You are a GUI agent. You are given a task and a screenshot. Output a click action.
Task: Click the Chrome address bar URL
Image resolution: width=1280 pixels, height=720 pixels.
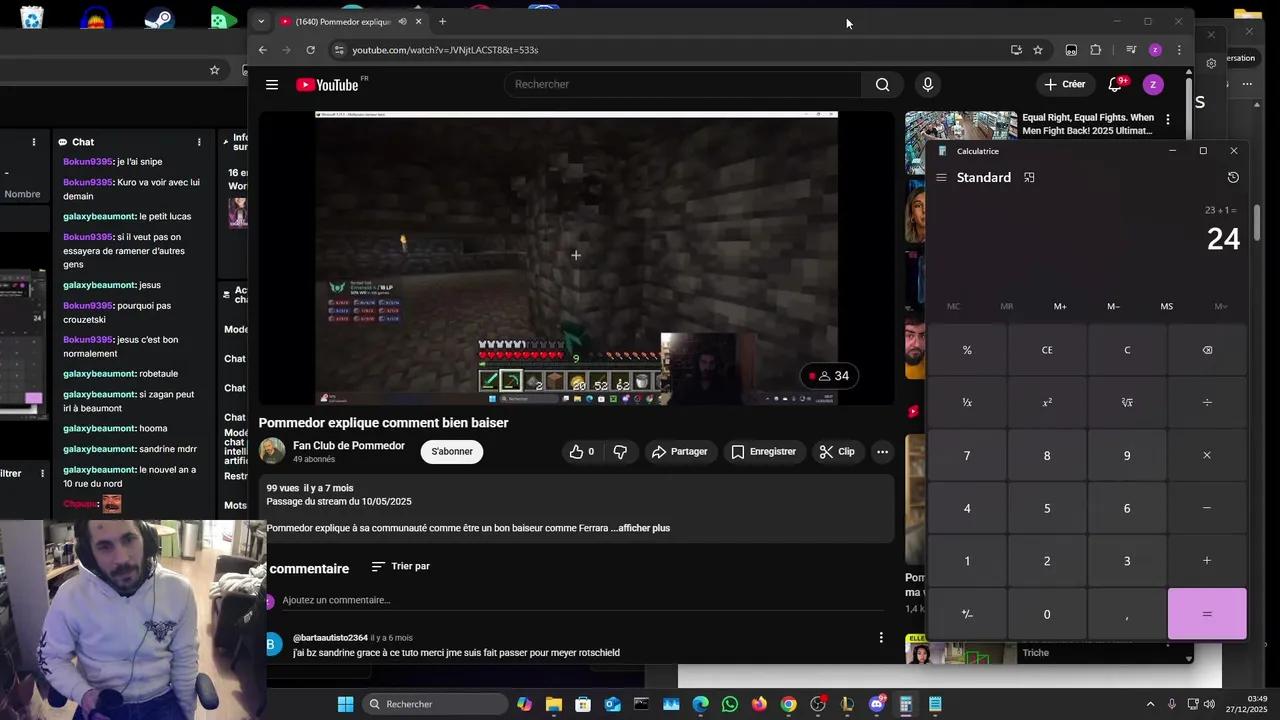pos(445,50)
